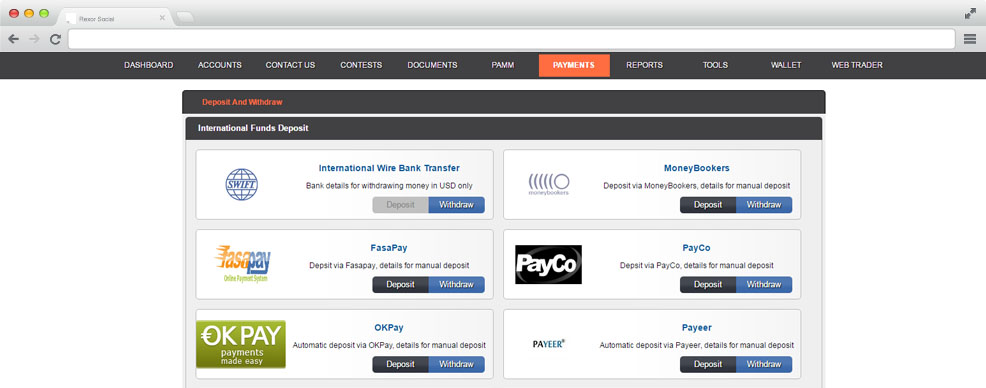
Task: Click Withdraw for MoneyBookers
Action: (764, 205)
